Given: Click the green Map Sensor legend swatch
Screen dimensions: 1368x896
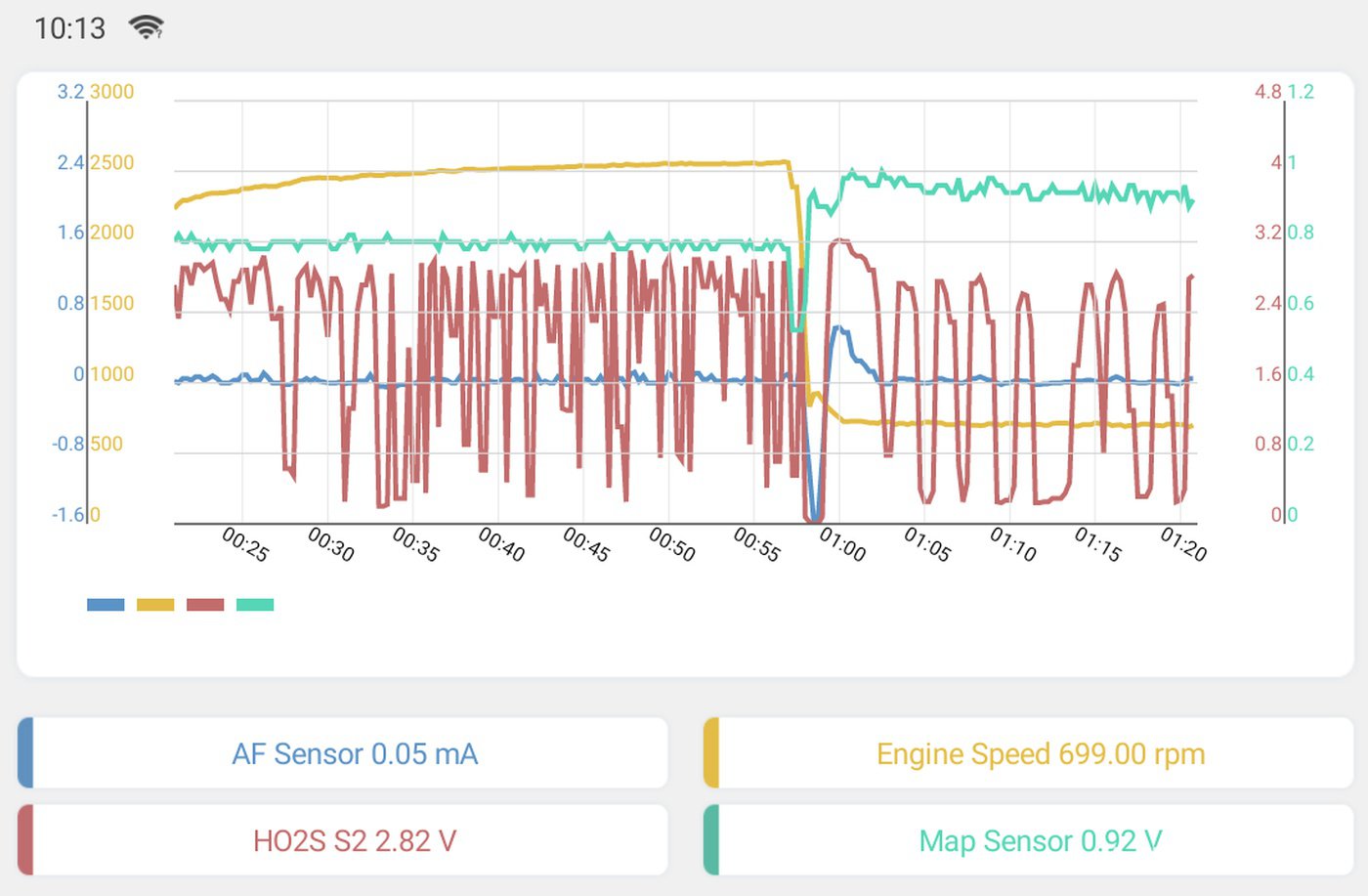Looking at the screenshot, I should [255, 605].
